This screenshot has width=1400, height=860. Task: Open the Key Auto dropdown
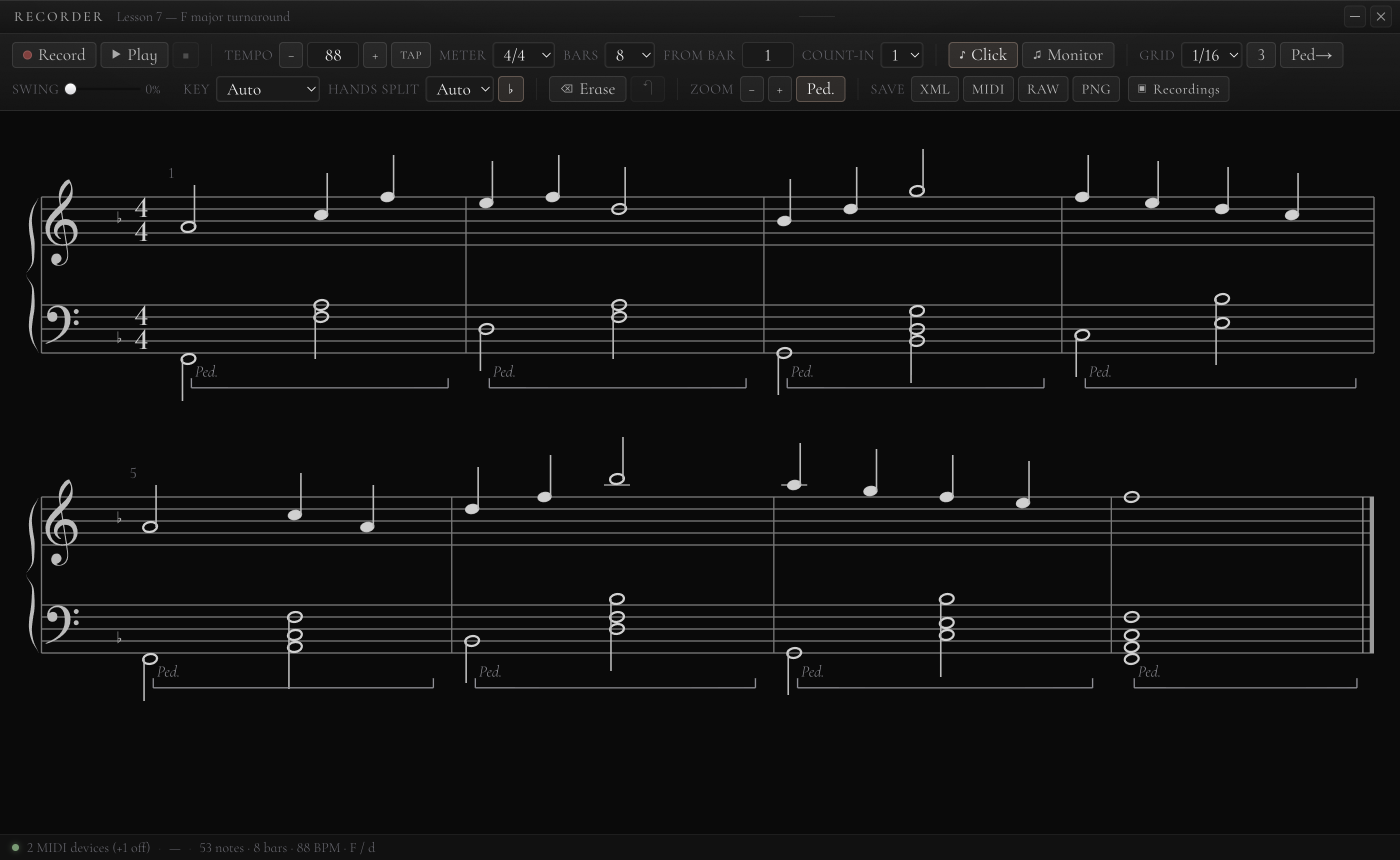point(268,89)
